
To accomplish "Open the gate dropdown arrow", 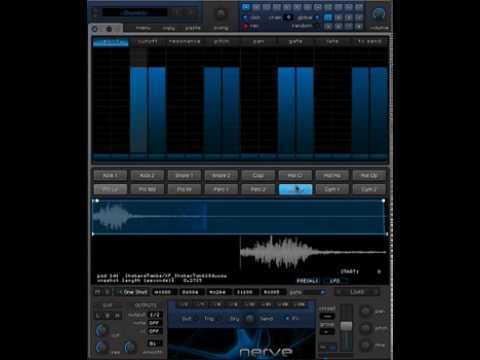I will 323,292.
